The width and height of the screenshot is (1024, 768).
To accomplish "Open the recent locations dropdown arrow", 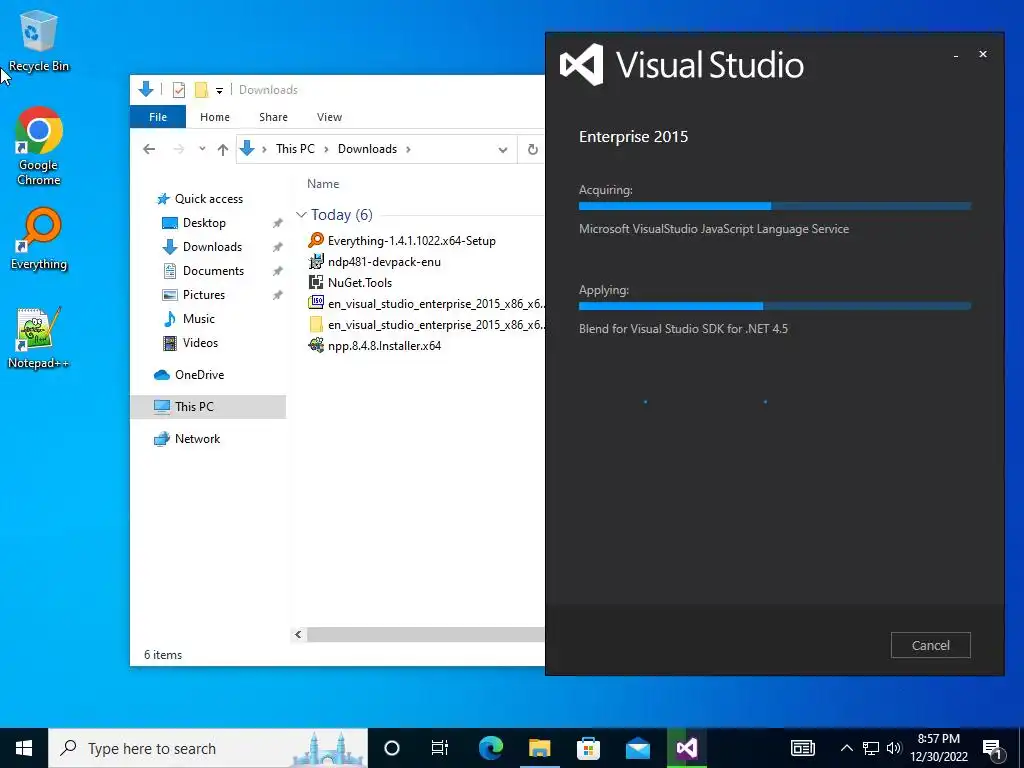I will click(202, 150).
